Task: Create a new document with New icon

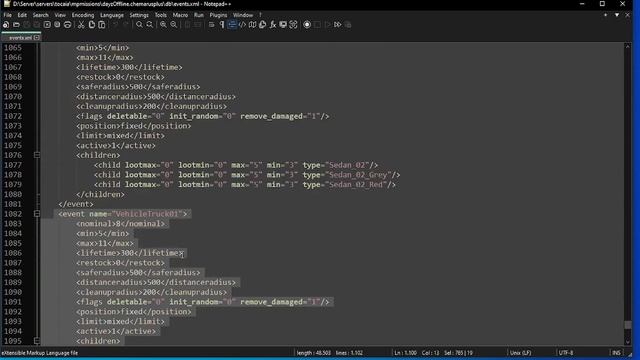Action: [x=6, y=25]
